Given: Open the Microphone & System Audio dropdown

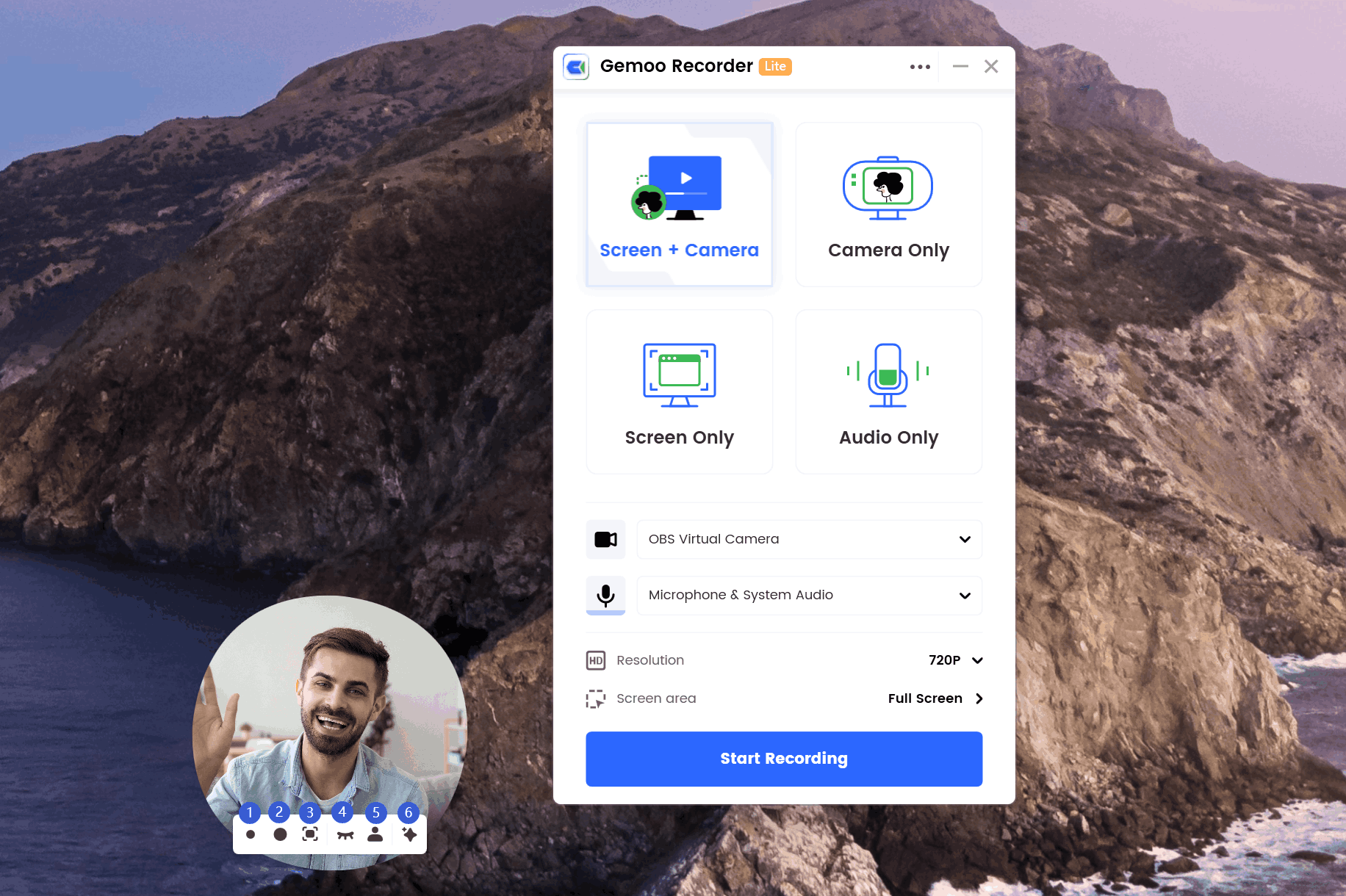Looking at the screenshot, I should 809,596.
